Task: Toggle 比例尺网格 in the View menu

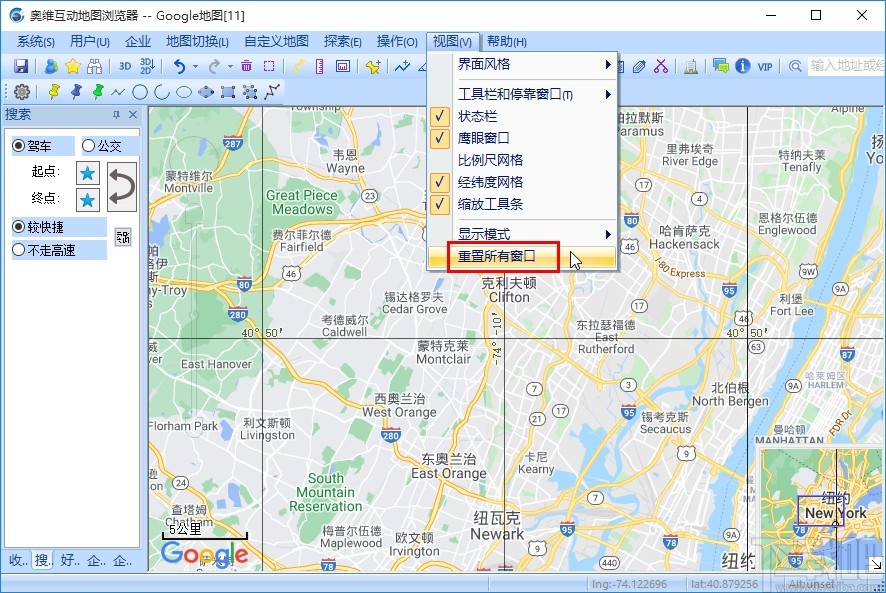Action: [490, 160]
